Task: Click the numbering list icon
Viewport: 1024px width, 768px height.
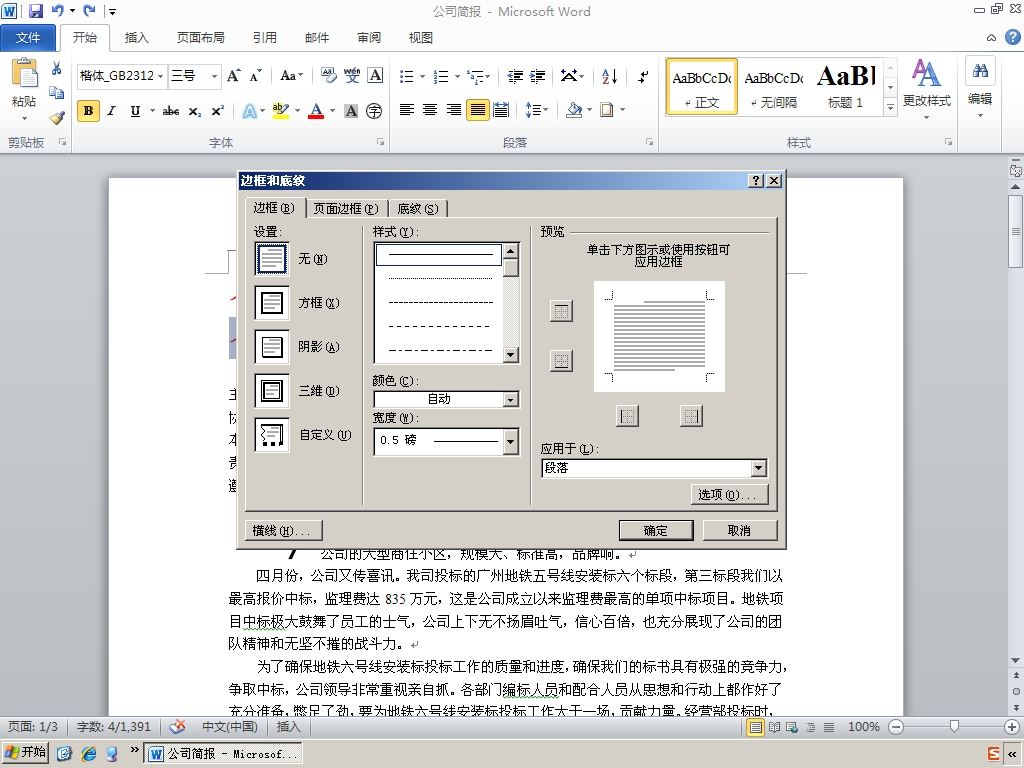Action: pyautogui.click(x=441, y=76)
